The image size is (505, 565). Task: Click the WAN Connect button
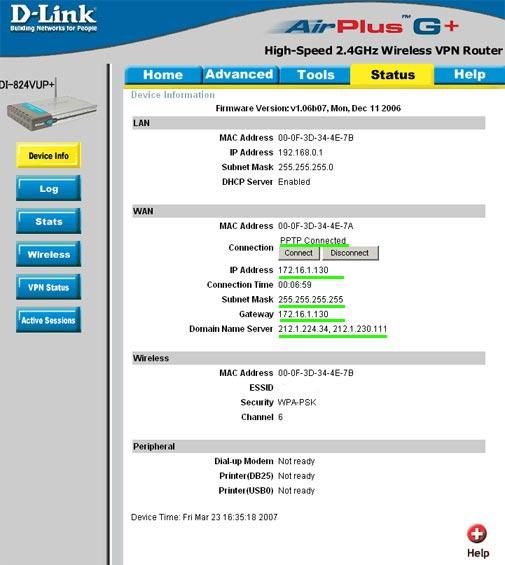coord(299,253)
